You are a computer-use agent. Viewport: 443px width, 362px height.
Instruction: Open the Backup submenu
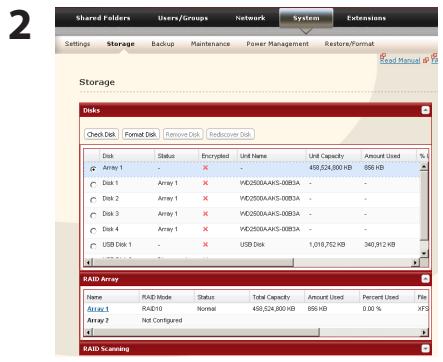pos(163,44)
